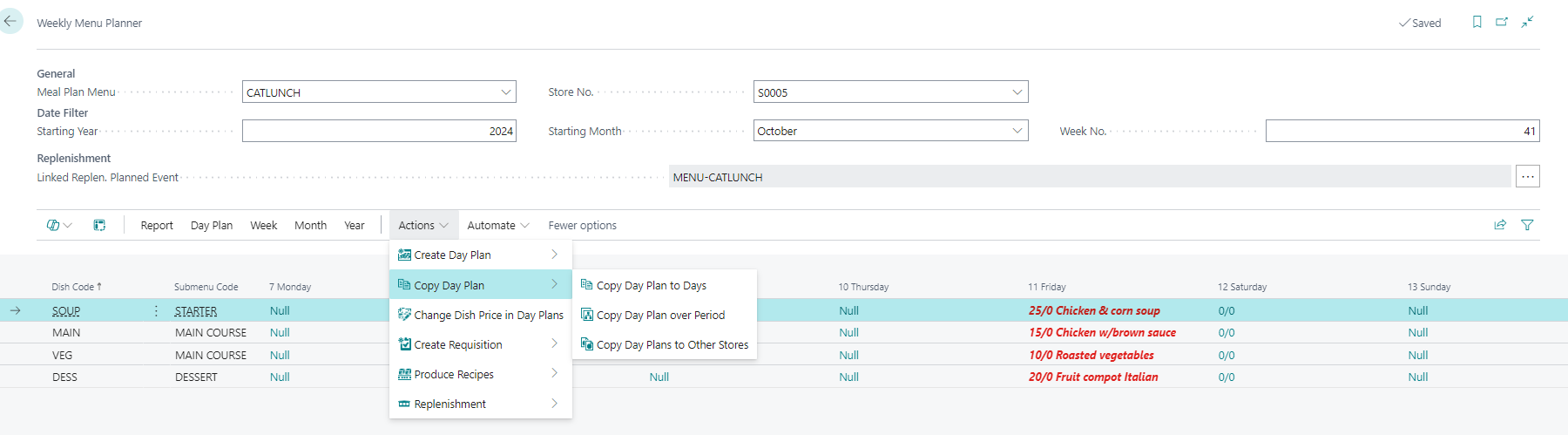Click the bookmark icon near Saved

tap(1477, 22)
